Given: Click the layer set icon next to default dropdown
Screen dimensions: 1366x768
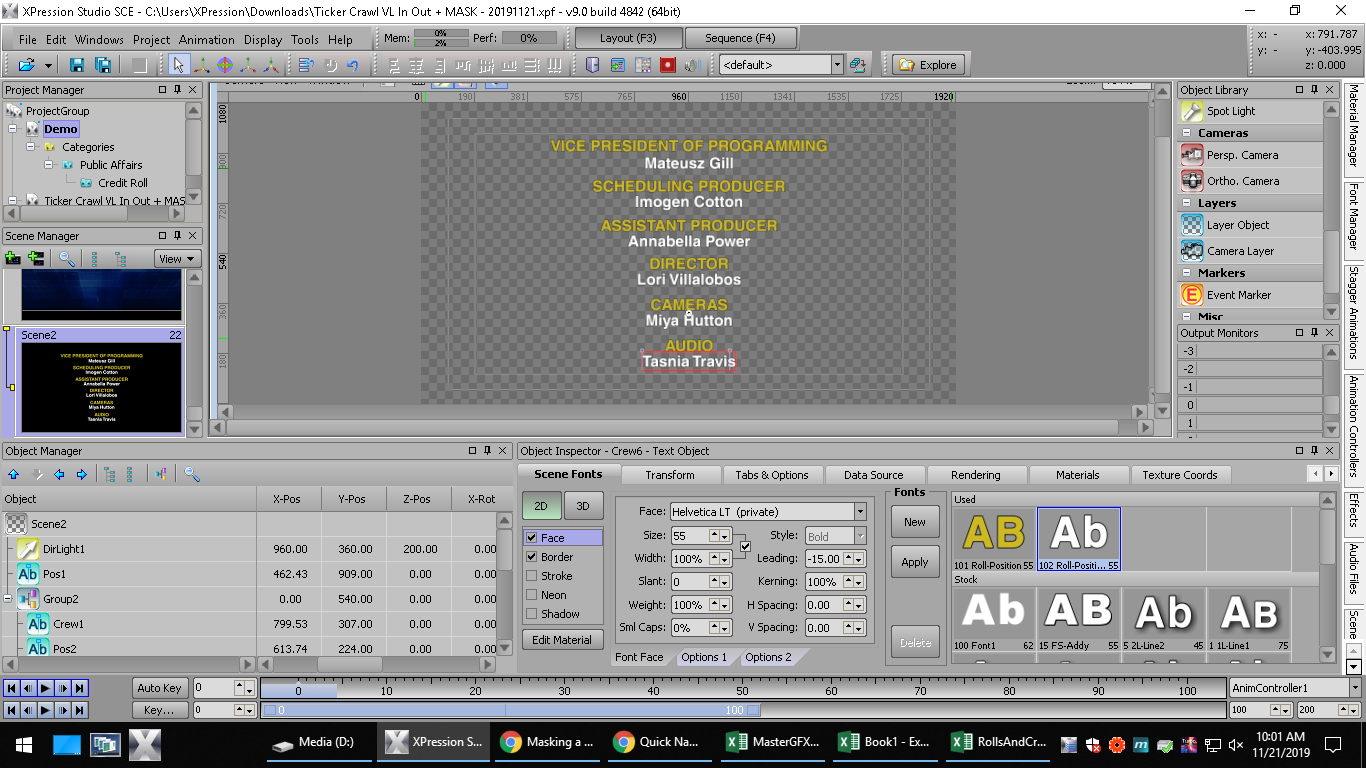Looking at the screenshot, I should tap(857, 65).
